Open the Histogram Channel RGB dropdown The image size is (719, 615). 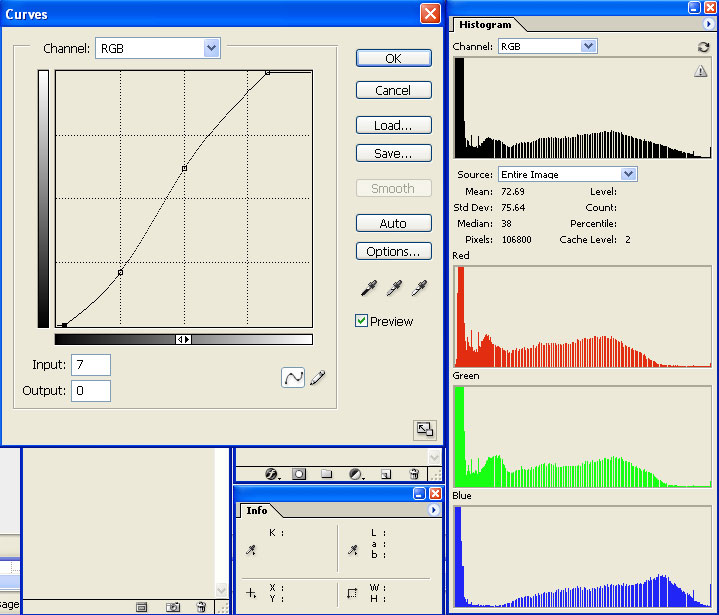(588, 46)
